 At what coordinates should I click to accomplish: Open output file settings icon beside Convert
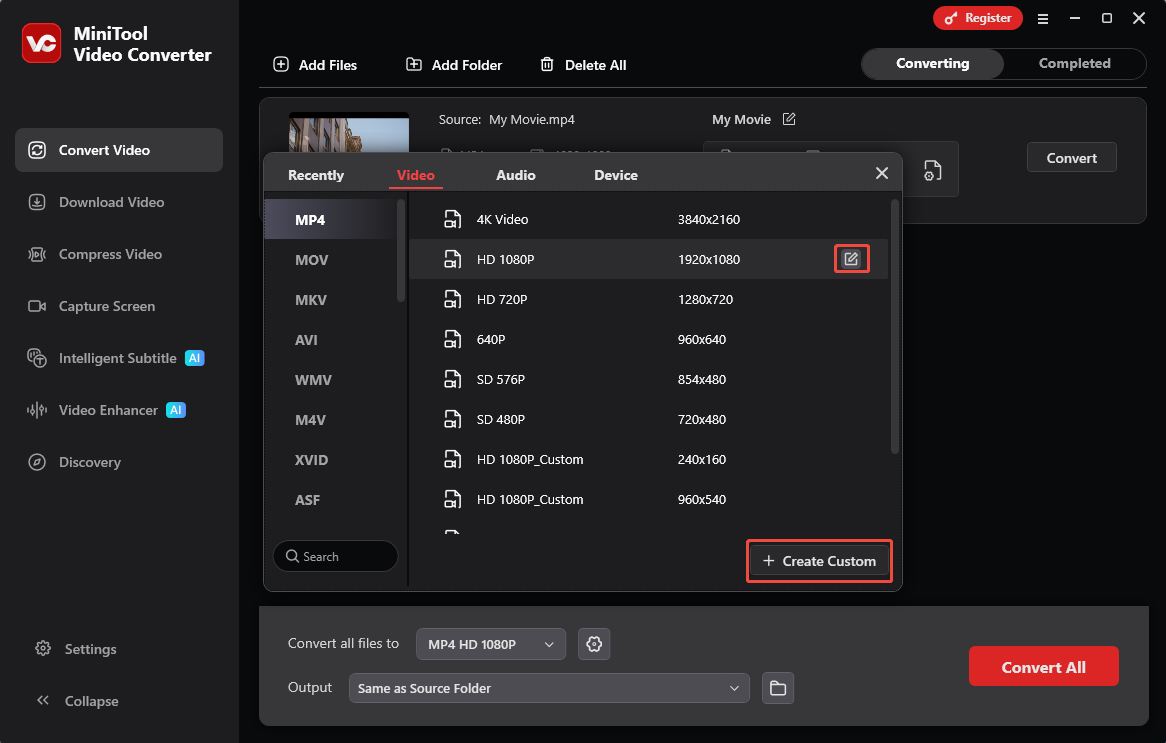point(933,170)
